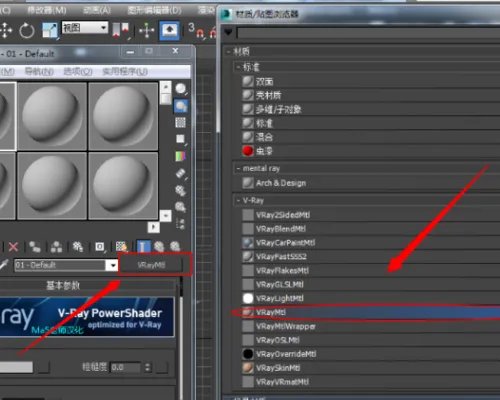This screenshot has height=400, width=500.
Task: Click the Make Preview icon
Action: tap(180, 173)
